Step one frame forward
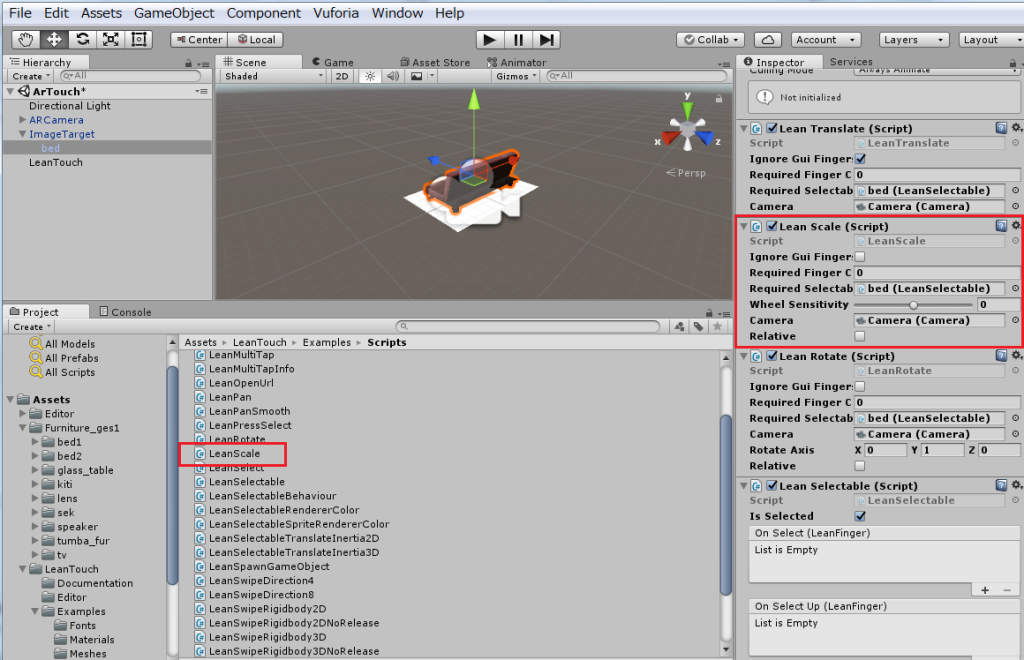This screenshot has height=660, width=1024. [546, 40]
